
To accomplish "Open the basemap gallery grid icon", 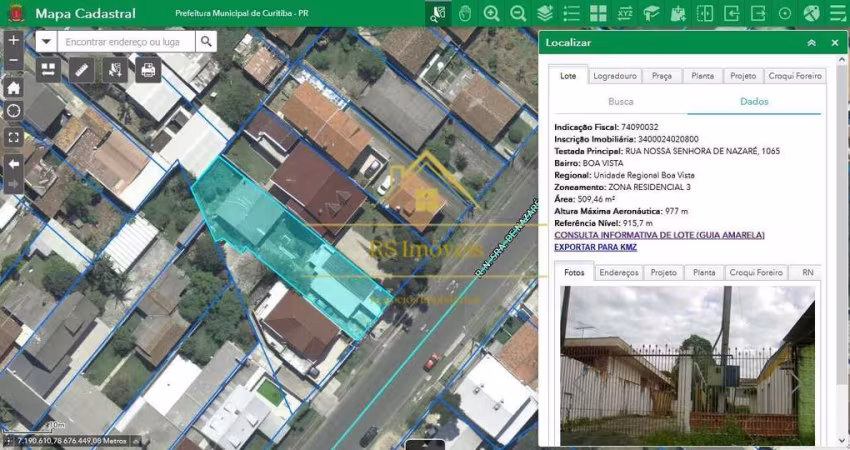I will click(x=598, y=13).
